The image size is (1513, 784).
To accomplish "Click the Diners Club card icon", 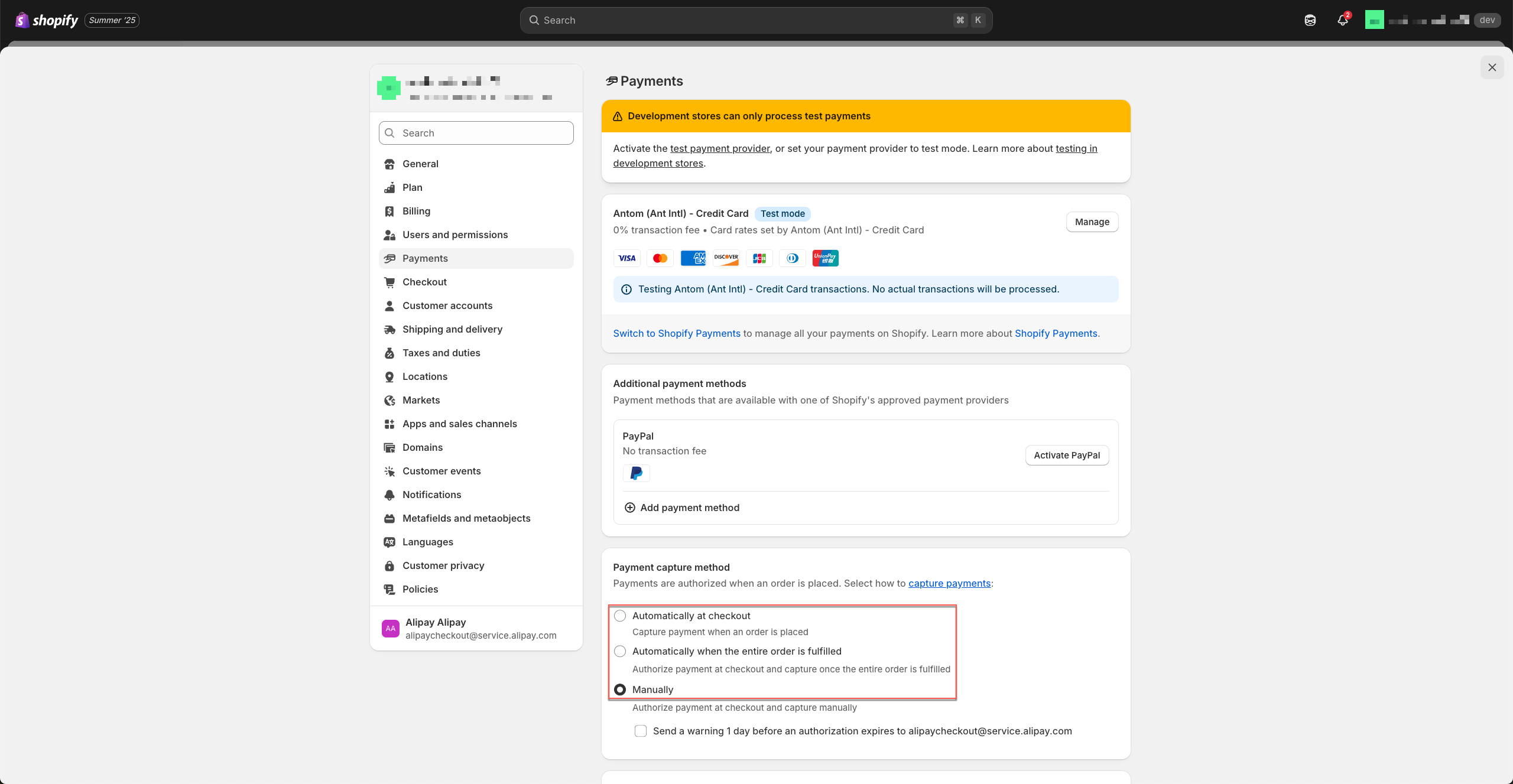I will coord(793,258).
